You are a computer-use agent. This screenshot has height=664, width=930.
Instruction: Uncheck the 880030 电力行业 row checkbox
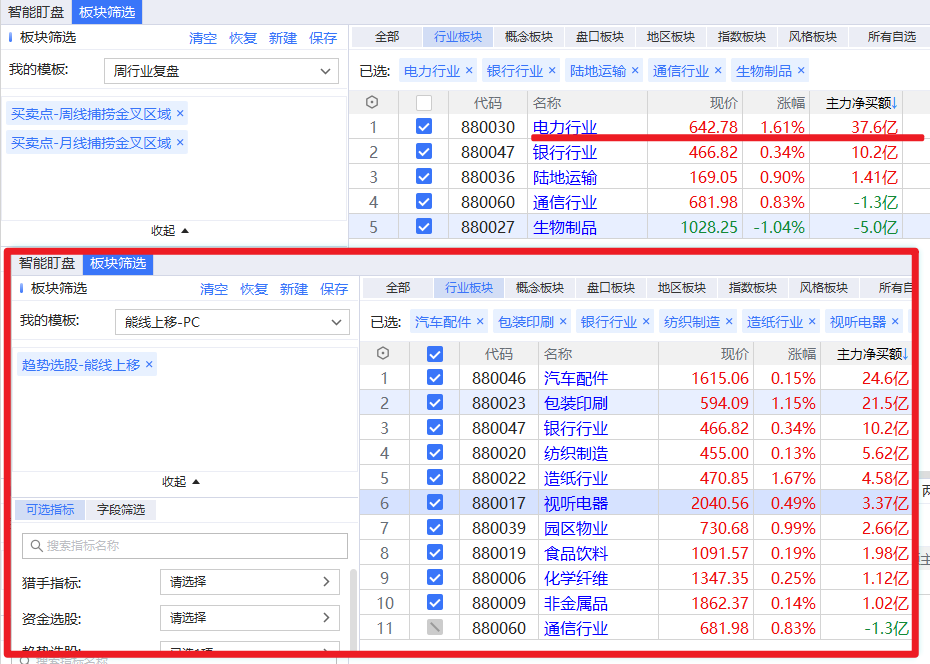click(424, 127)
